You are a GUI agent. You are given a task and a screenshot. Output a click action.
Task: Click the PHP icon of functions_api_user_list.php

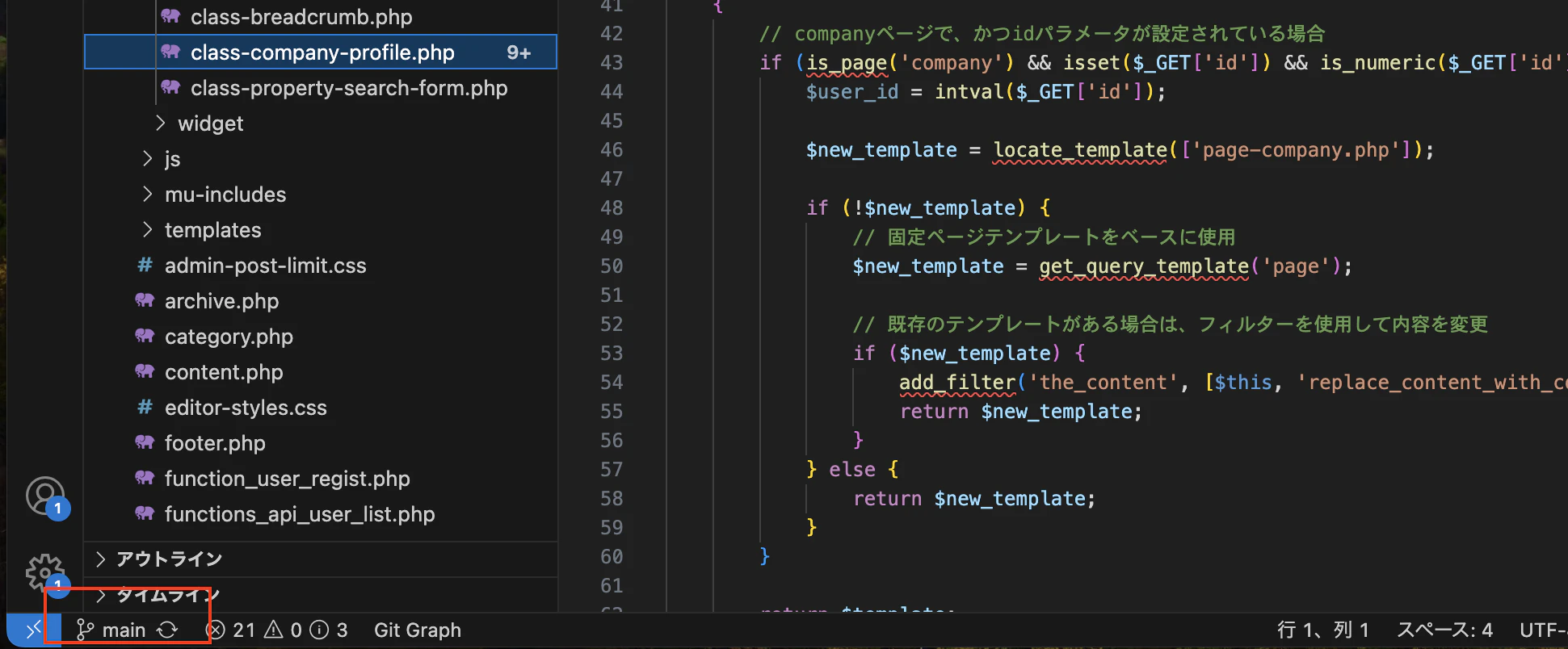pyautogui.click(x=145, y=514)
